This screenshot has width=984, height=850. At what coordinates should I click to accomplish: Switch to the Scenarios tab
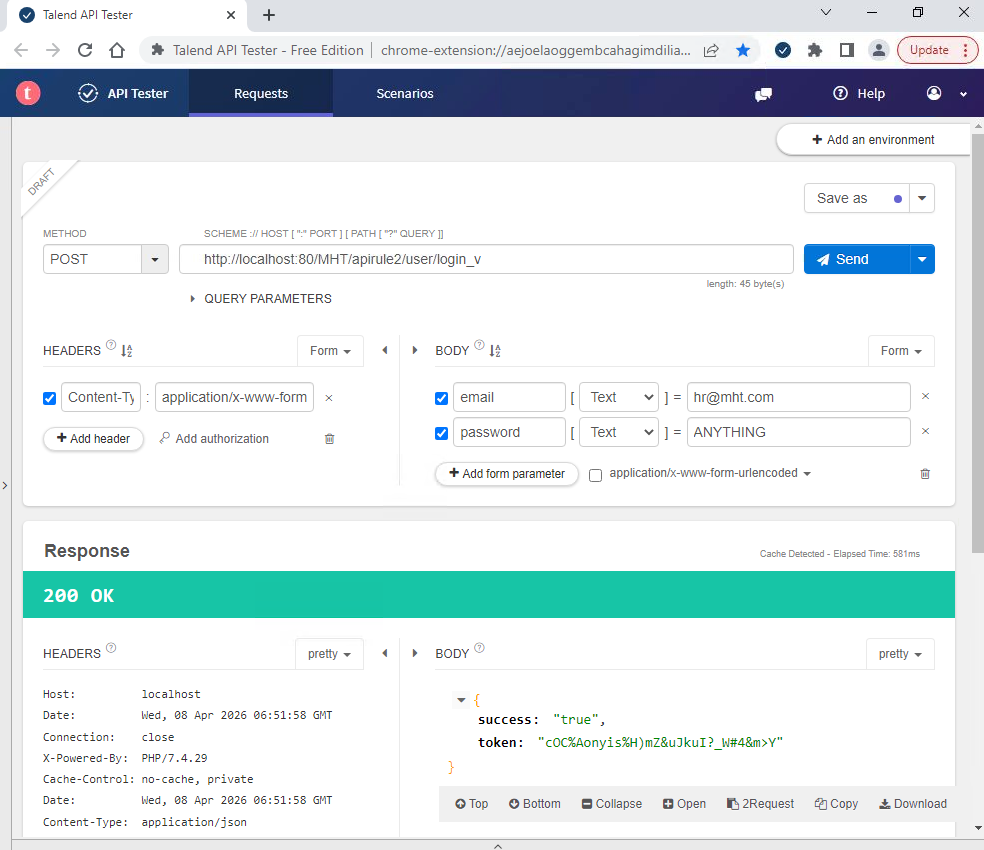click(405, 94)
